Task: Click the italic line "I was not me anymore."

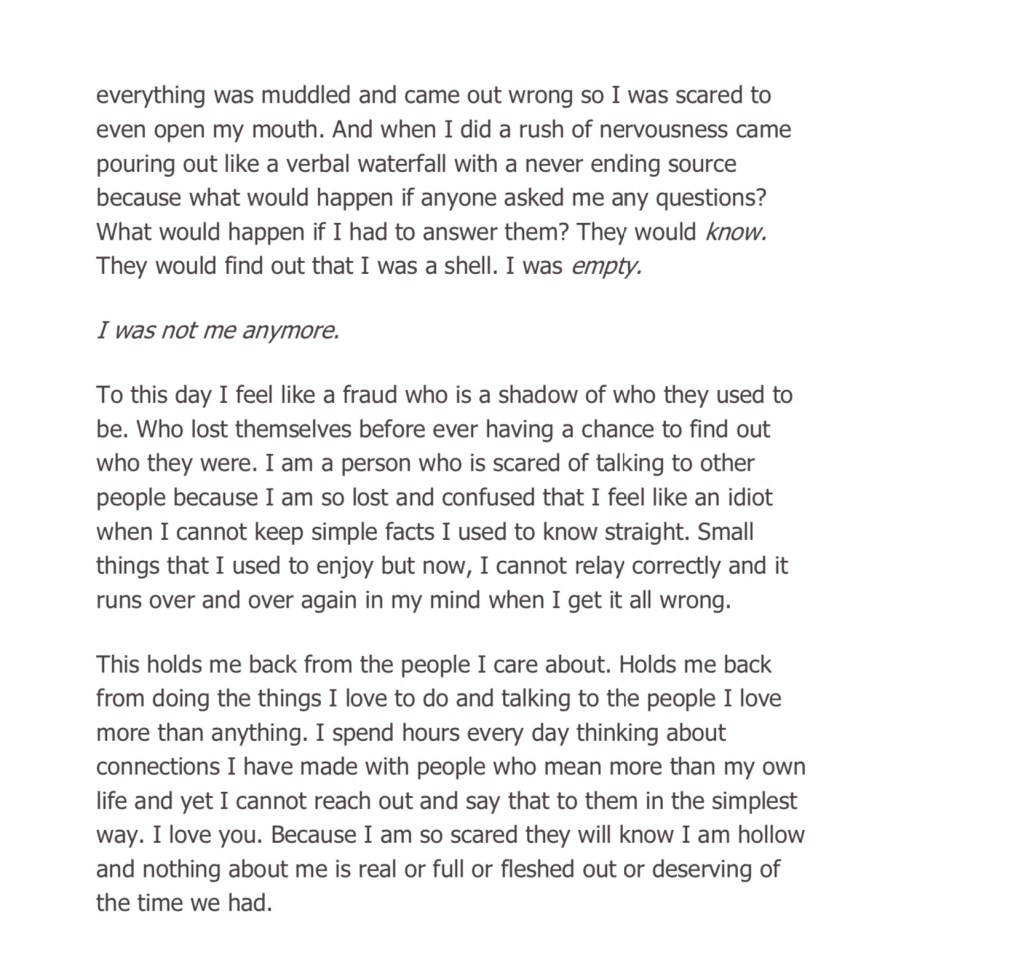Action: [x=218, y=331]
